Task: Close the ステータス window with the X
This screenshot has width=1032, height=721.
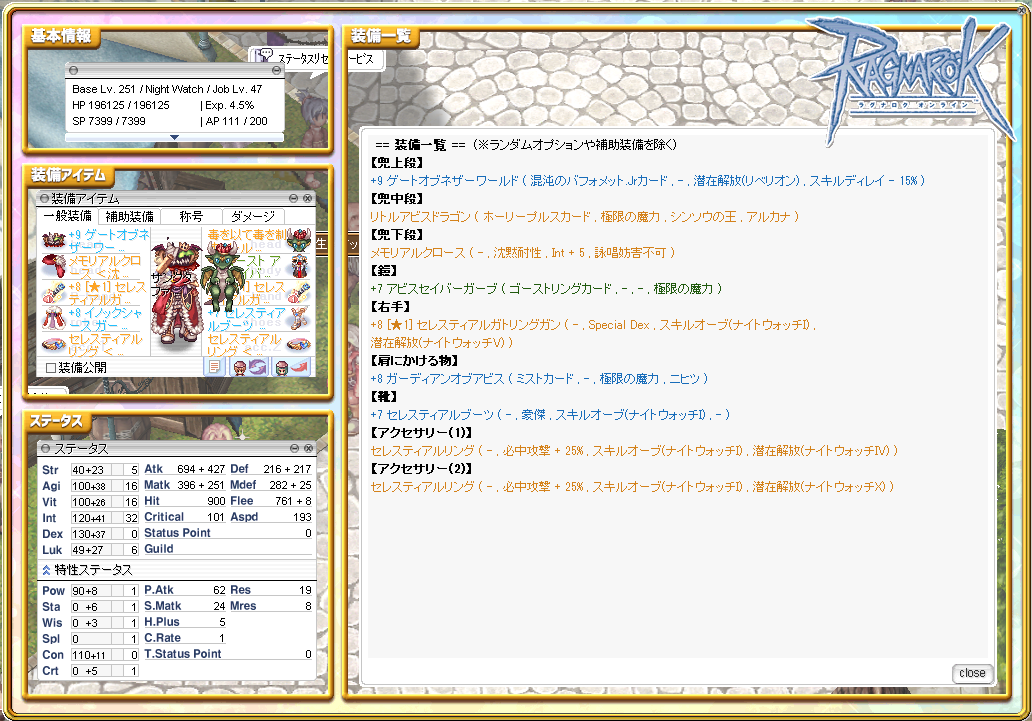Action: click(308, 448)
